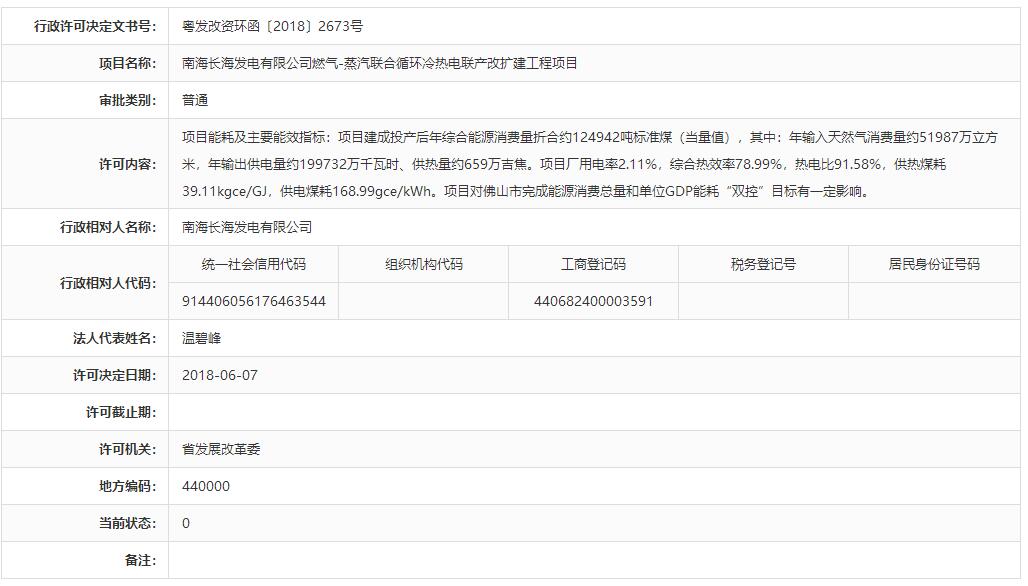Click the 审批类别 value 普通
The height and width of the screenshot is (586, 1028).
[195, 101]
